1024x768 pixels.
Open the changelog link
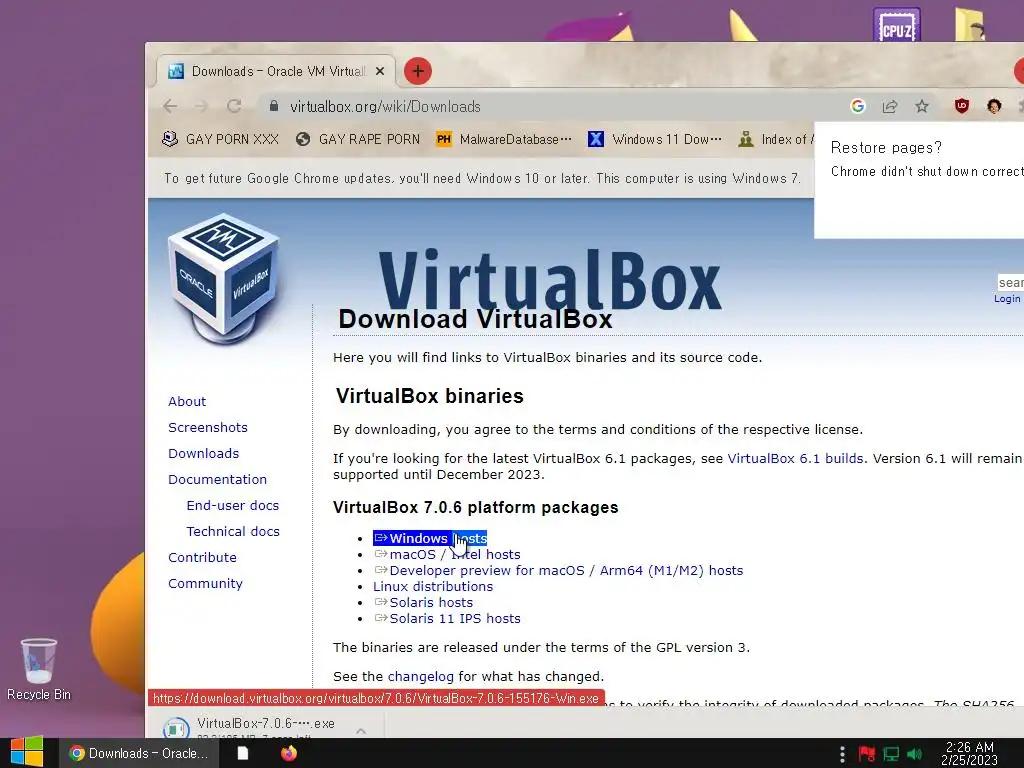[421, 677]
